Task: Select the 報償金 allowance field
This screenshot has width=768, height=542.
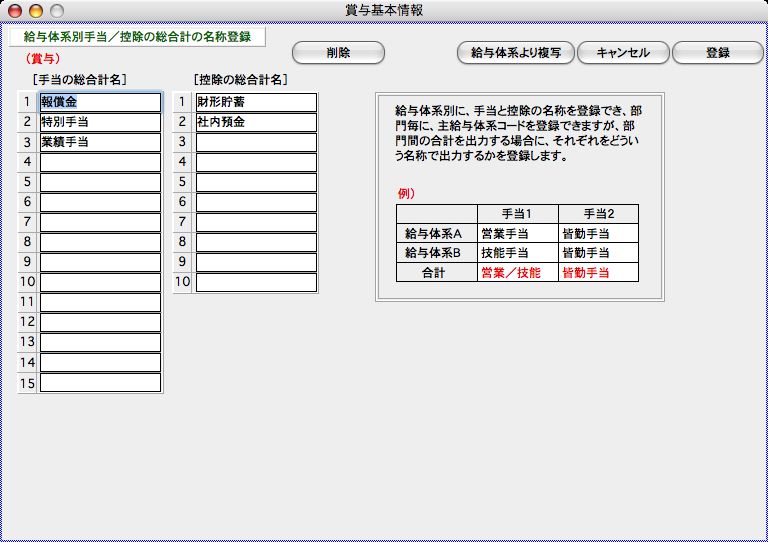Action: click(x=100, y=102)
